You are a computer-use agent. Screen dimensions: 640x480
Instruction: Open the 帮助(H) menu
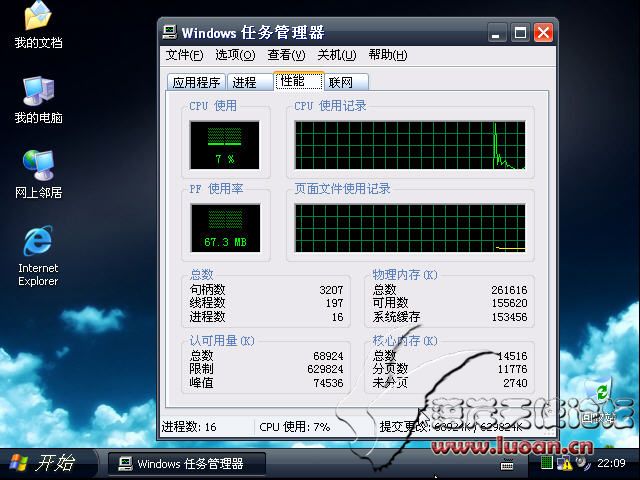click(x=388, y=55)
